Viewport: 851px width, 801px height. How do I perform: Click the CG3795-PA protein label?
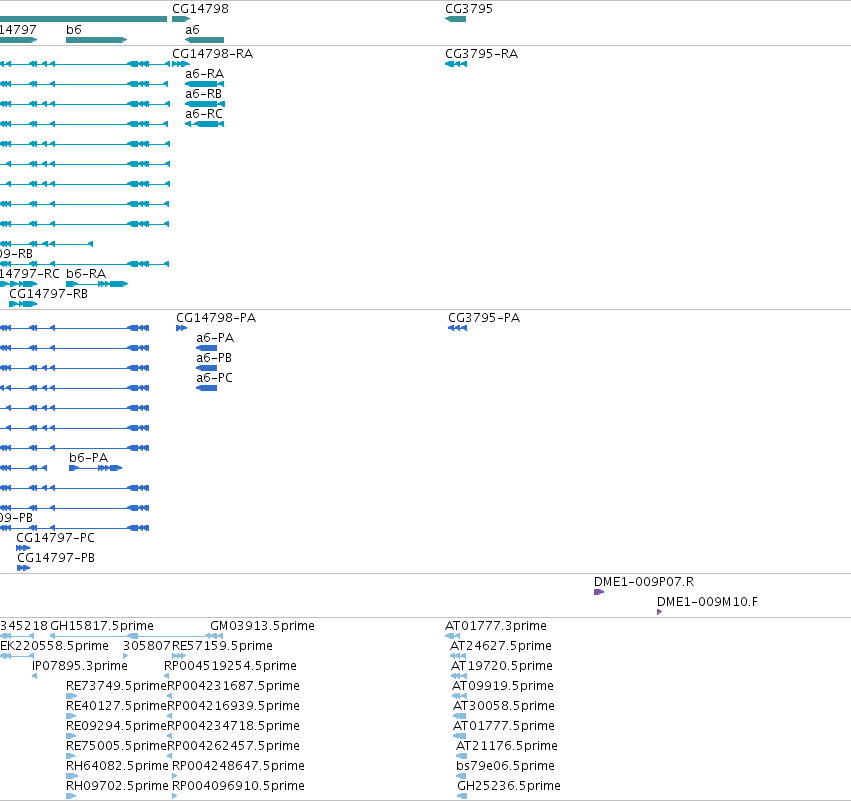click(x=484, y=317)
